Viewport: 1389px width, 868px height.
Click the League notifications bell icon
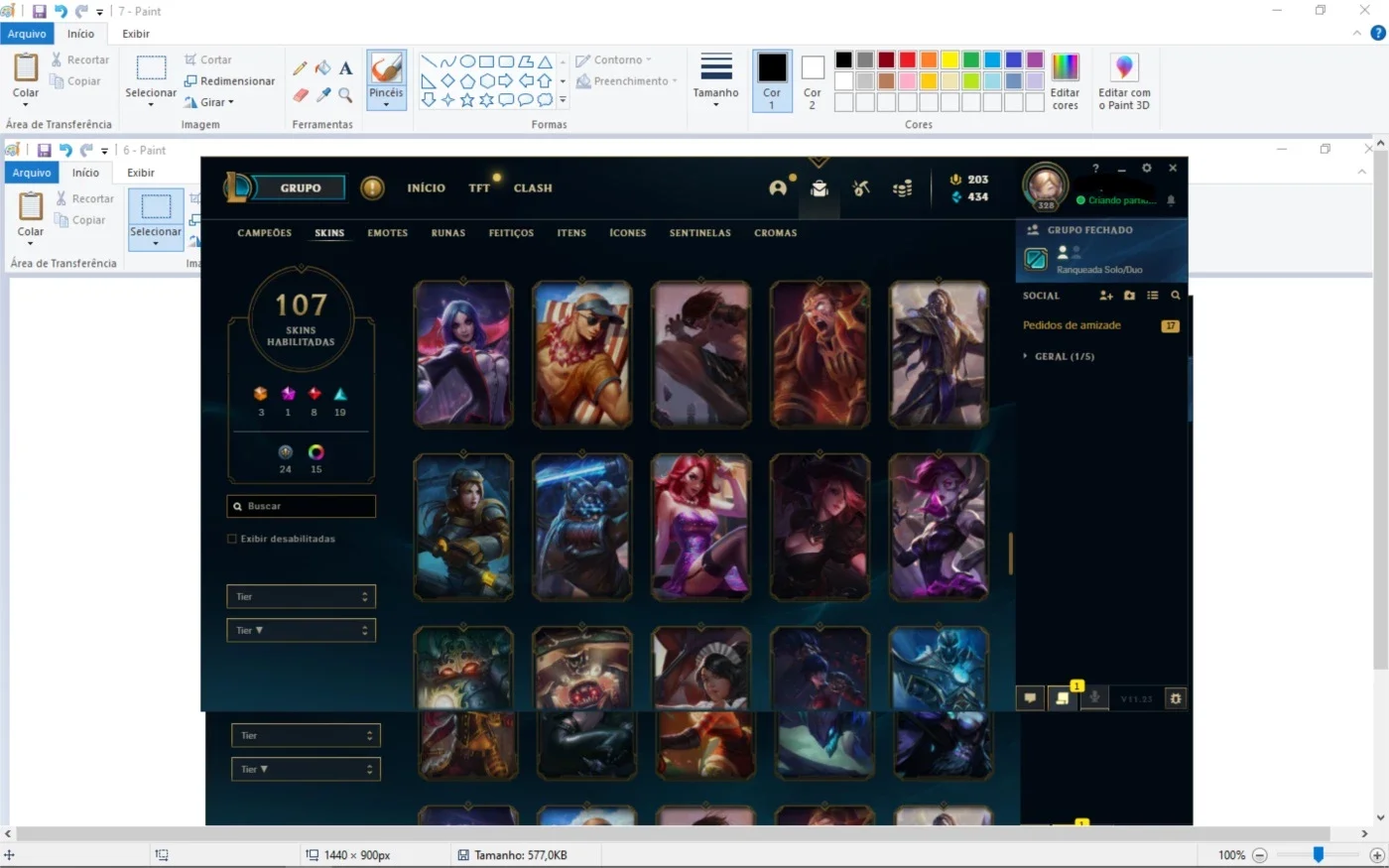[x=1171, y=200]
